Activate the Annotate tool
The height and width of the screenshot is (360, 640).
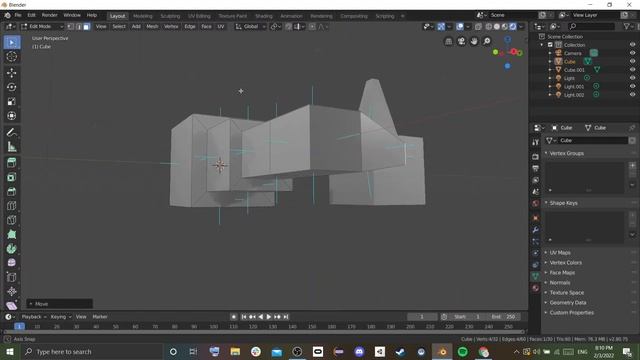pos(12,132)
